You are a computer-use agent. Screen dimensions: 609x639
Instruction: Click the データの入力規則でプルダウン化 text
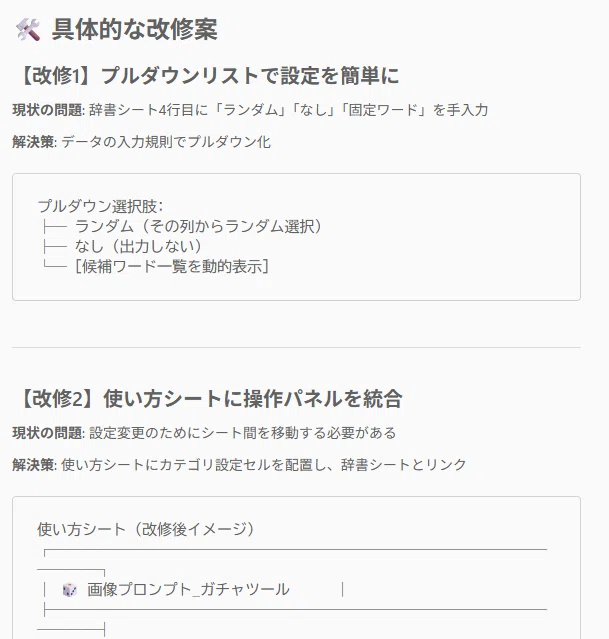pyautogui.click(x=166, y=142)
